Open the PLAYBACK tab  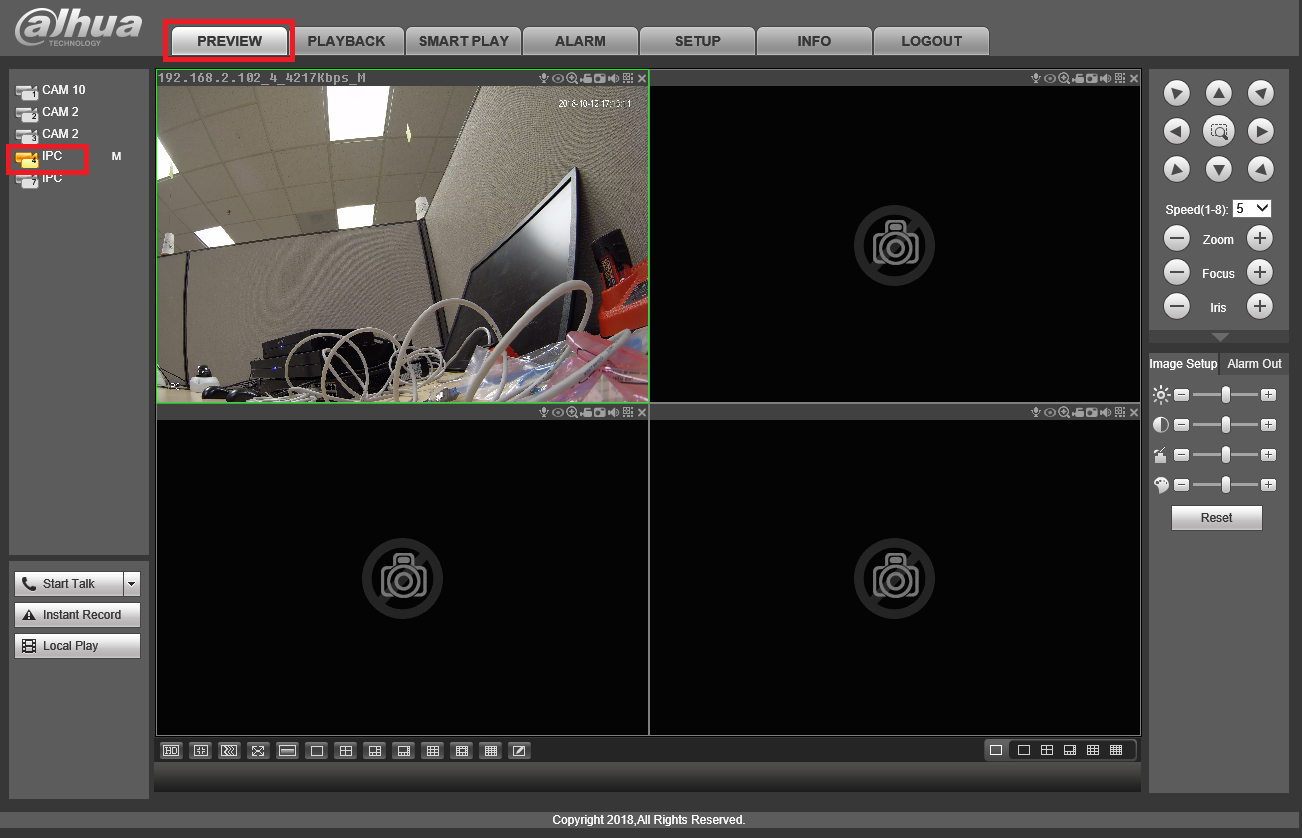[346, 41]
